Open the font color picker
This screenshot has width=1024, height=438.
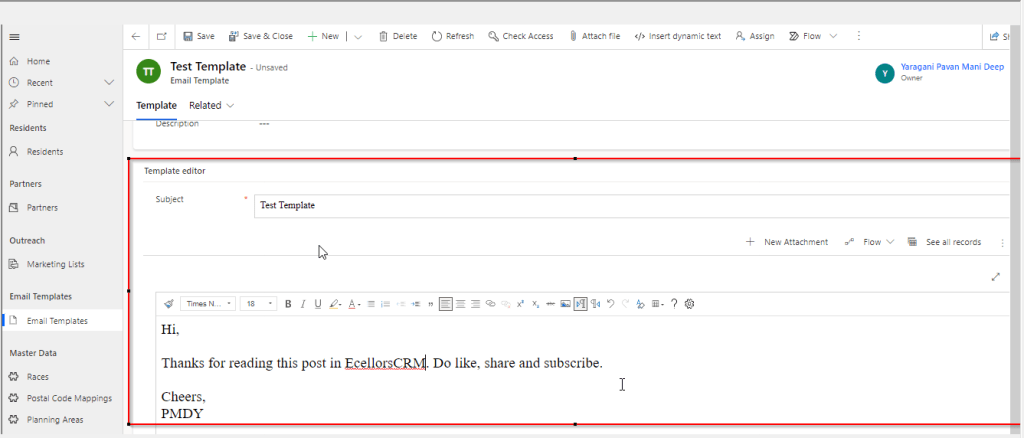[x=354, y=304]
